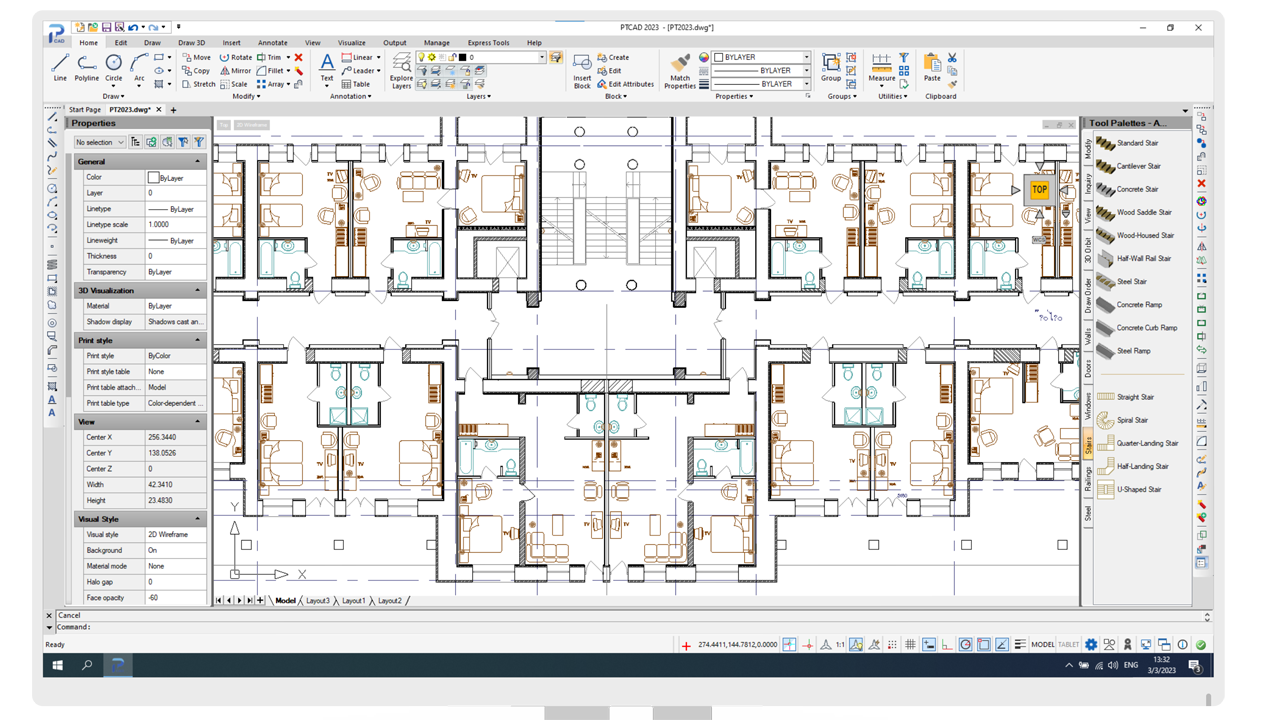
Task: Switch MODEL space using the status bar button
Action: coord(1042,644)
